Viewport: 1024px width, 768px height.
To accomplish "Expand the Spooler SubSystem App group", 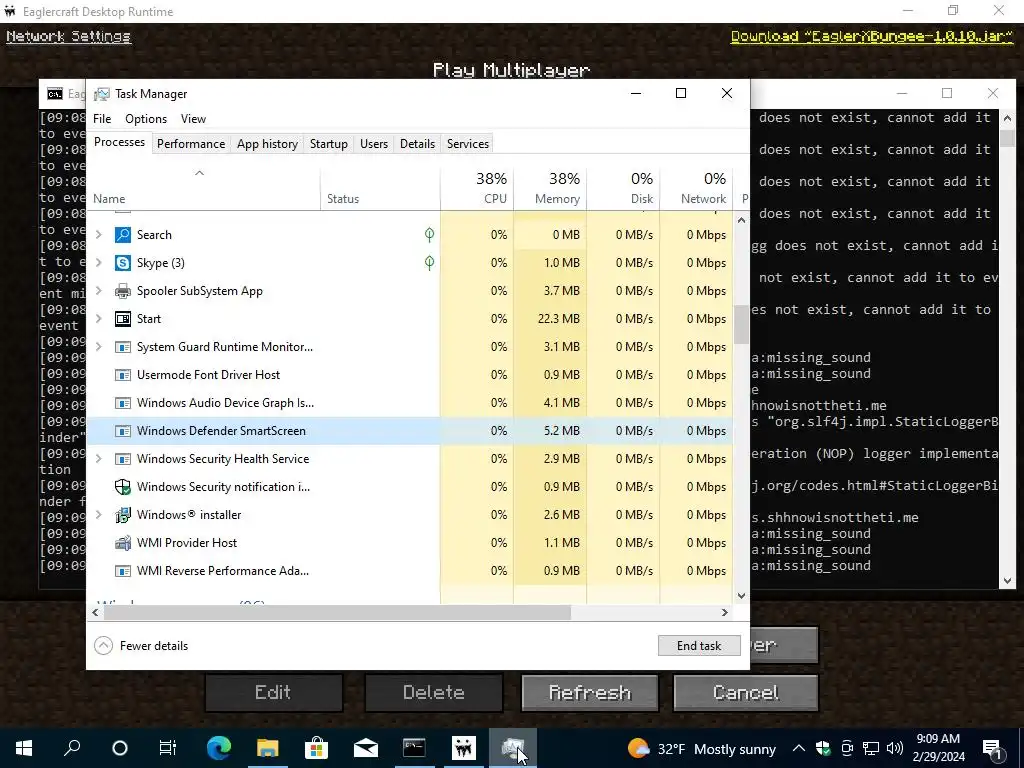I will 99,291.
